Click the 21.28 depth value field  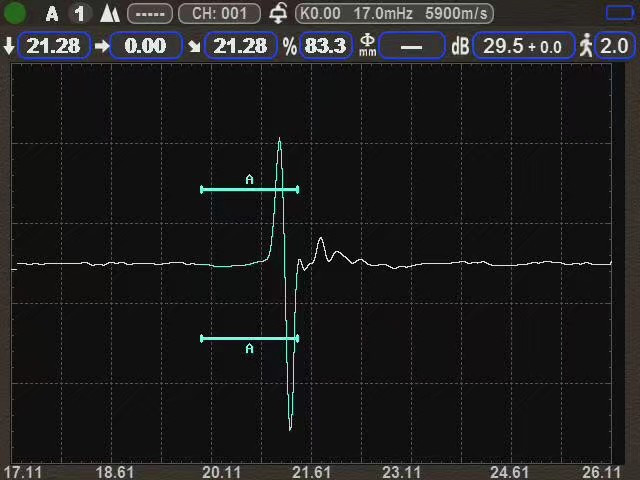tap(54, 46)
